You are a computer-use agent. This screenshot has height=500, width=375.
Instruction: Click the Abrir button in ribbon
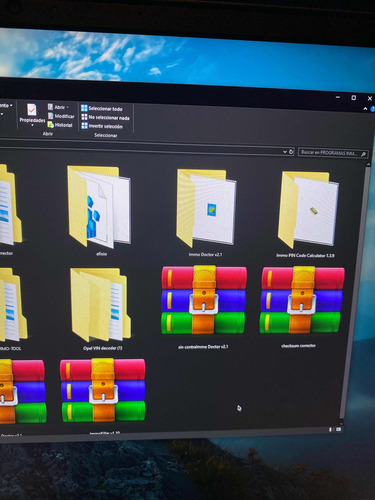point(58,107)
